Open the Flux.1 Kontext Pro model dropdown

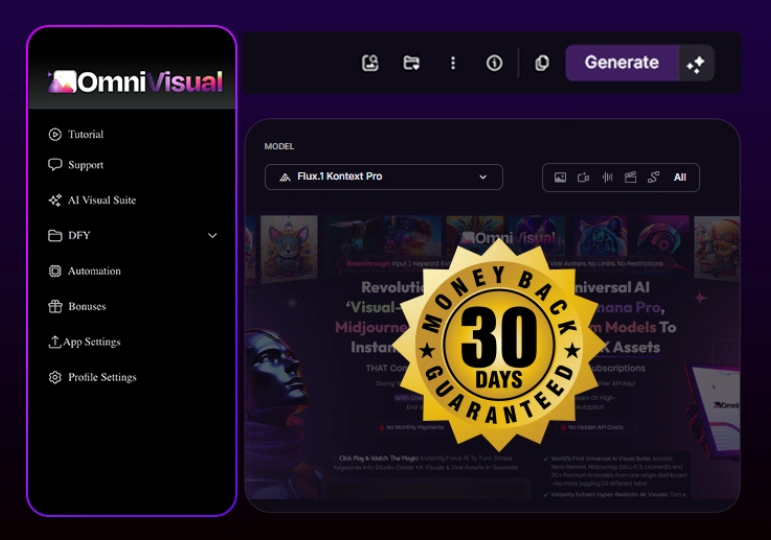(384, 177)
